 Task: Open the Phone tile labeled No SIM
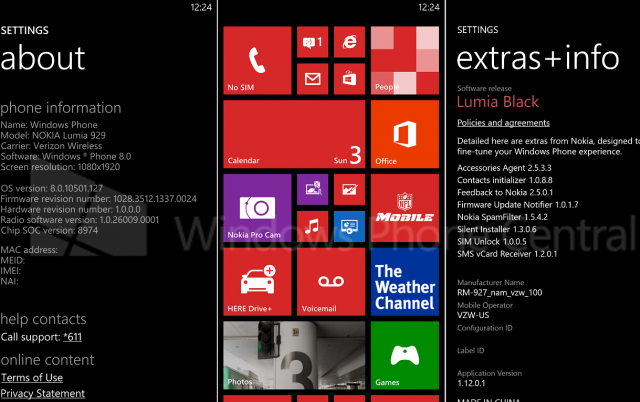pyautogui.click(x=258, y=60)
